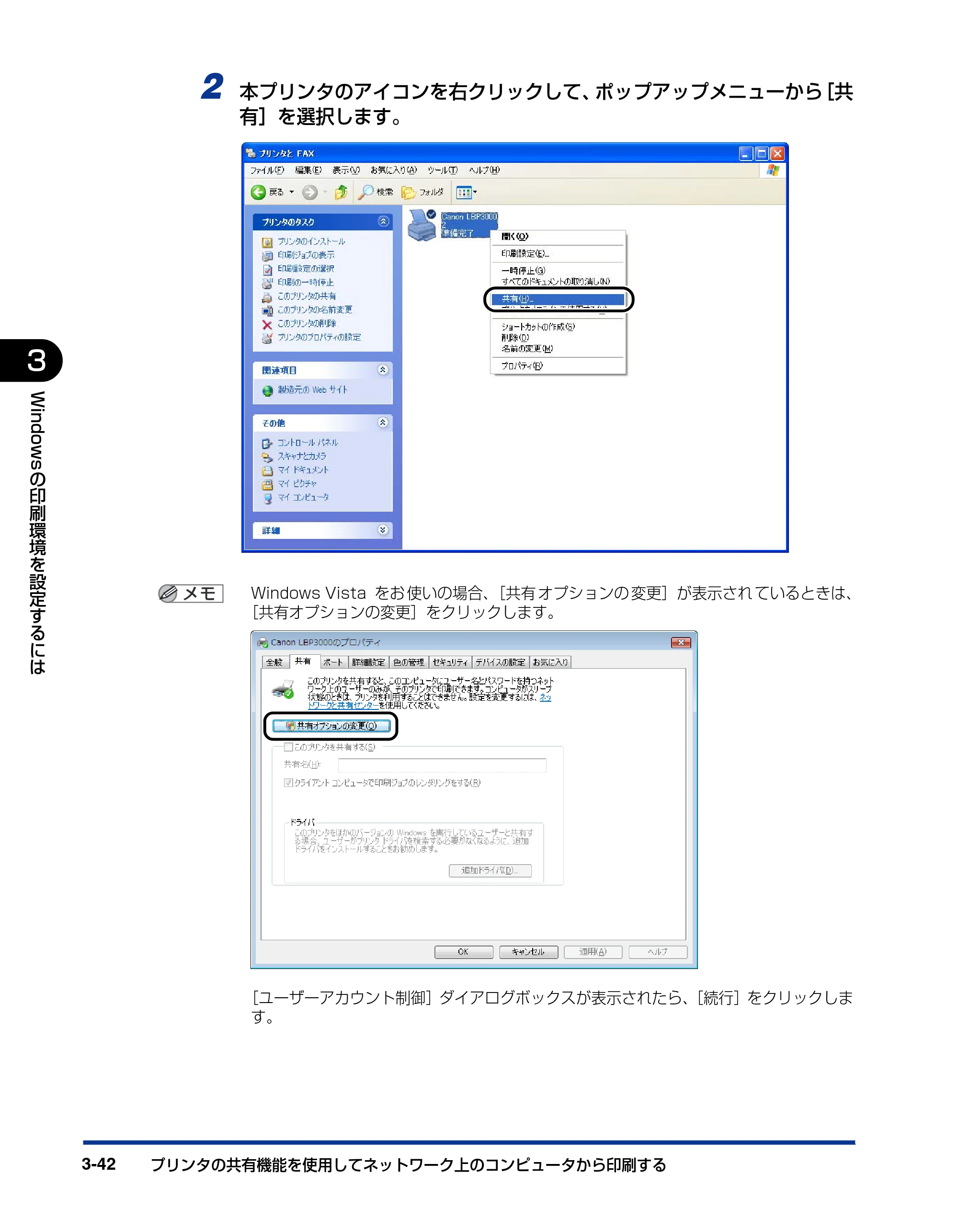Click the Control Panel icon (コントロール パネル)
Image resolution: width=958 pixels, height=1232 pixels.
[x=267, y=444]
